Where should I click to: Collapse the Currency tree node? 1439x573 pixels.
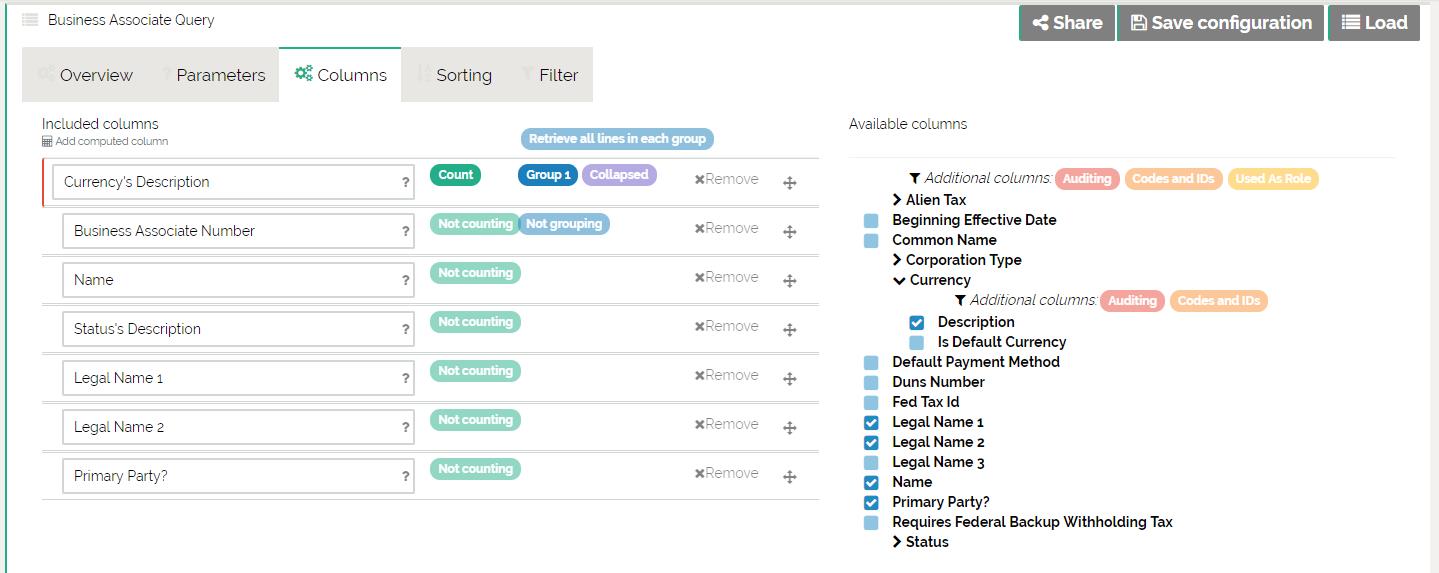coord(899,280)
